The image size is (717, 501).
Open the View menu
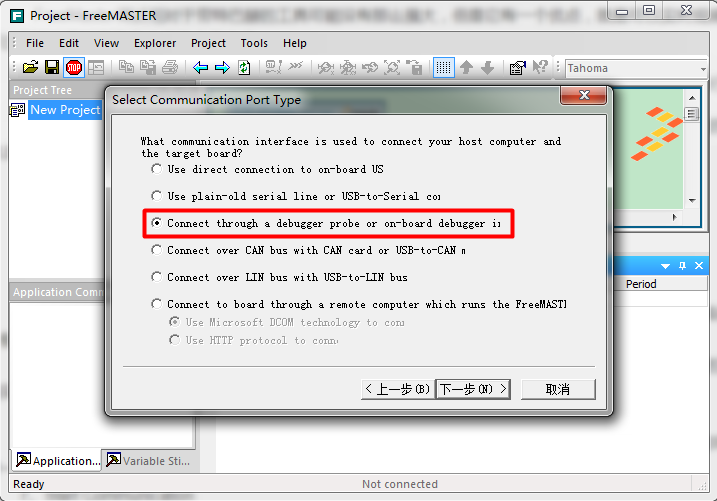tap(106, 43)
